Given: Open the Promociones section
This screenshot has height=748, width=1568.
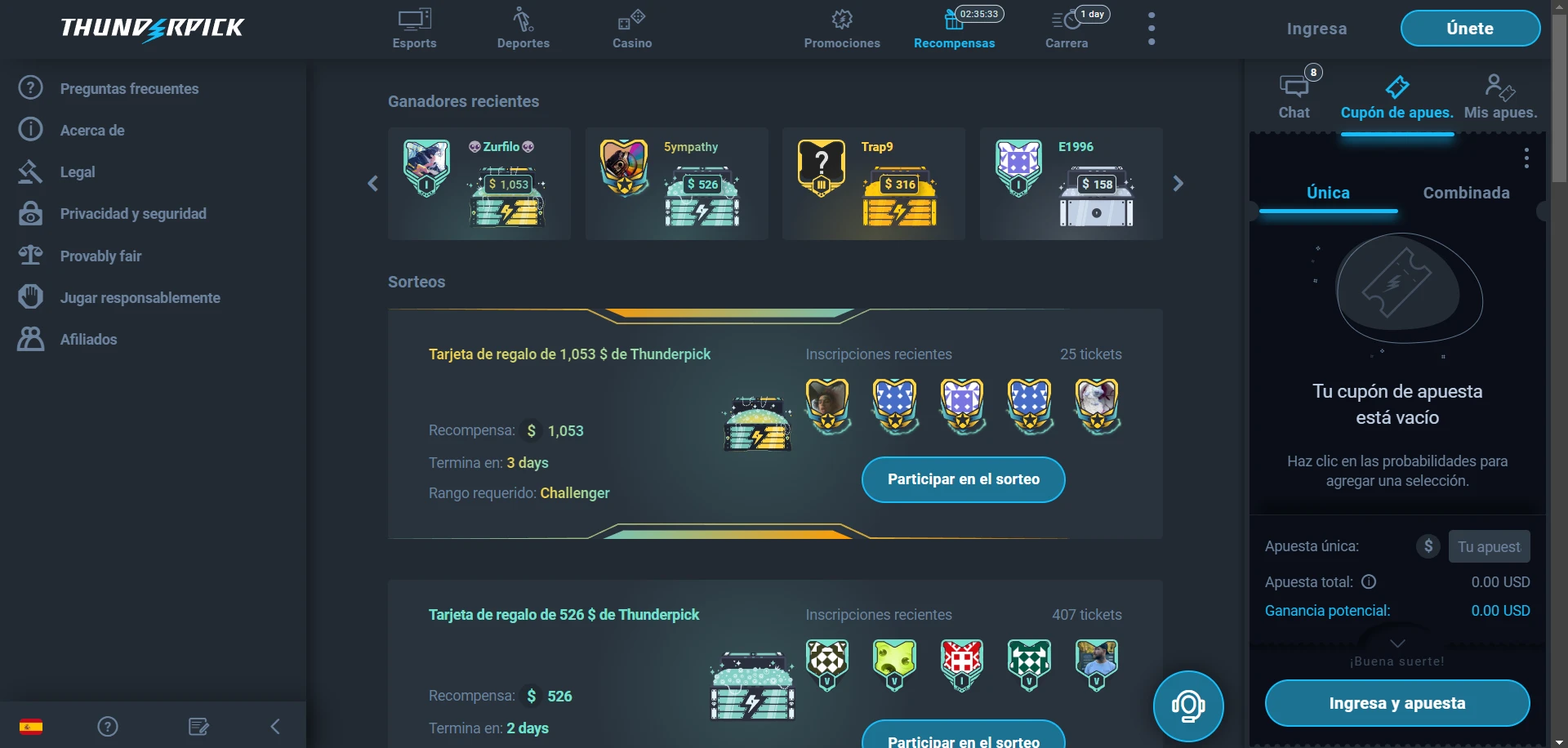Looking at the screenshot, I should [842, 29].
